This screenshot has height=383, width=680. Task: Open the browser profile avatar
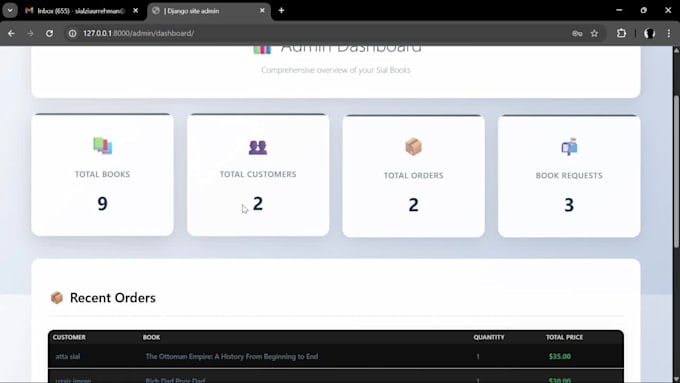(x=649, y=33)
